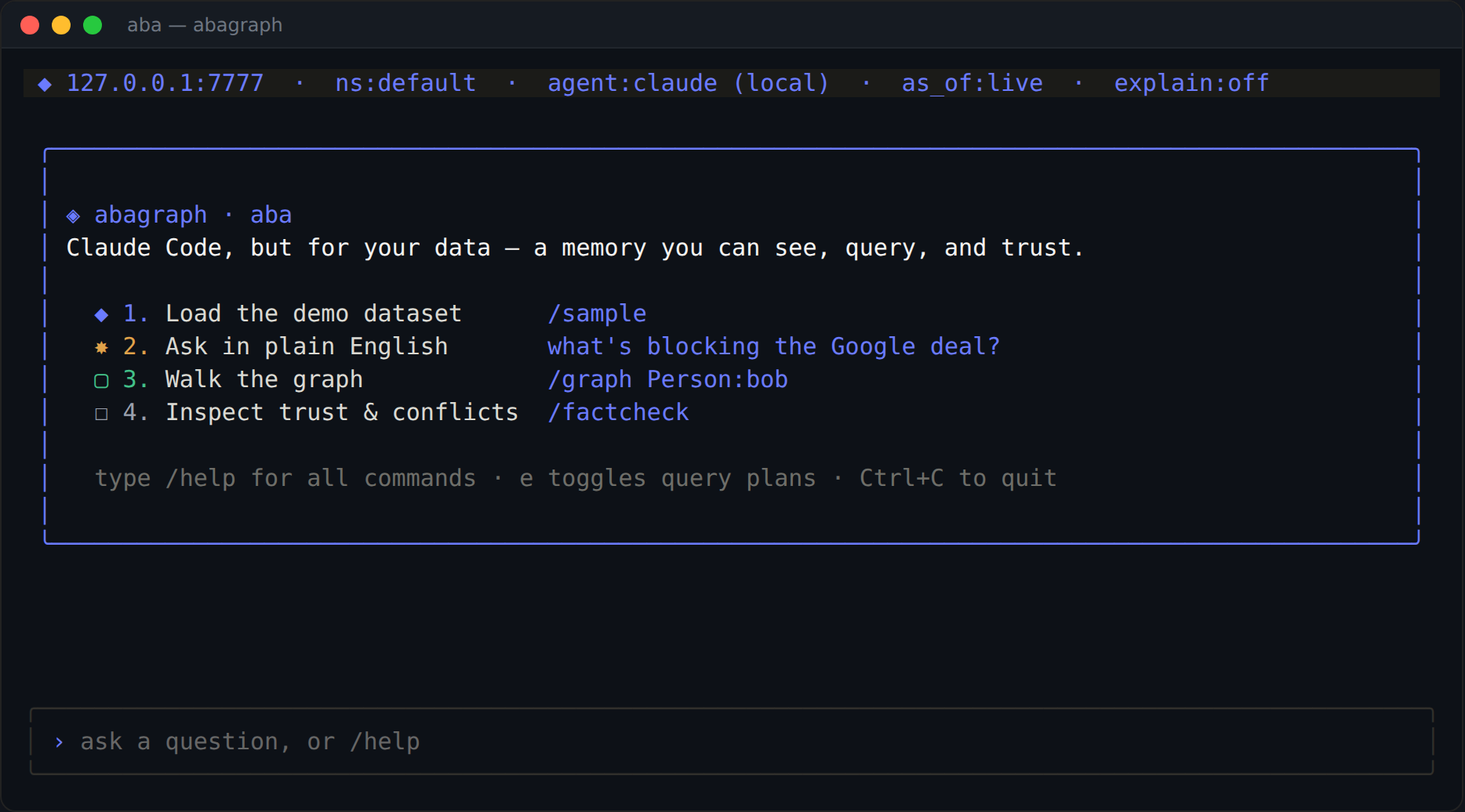Click the orange star bullet for step 2
Screen dimensions: 1465x812
pyautogui.click(x=101, y=347)
